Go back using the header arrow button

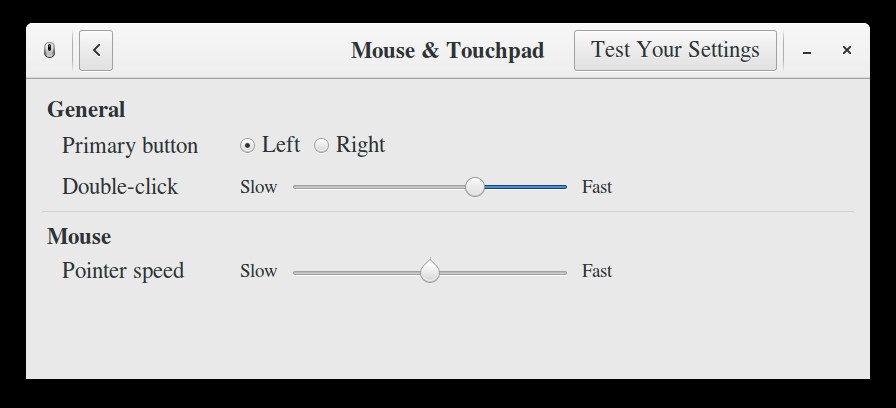coord(96,50)
